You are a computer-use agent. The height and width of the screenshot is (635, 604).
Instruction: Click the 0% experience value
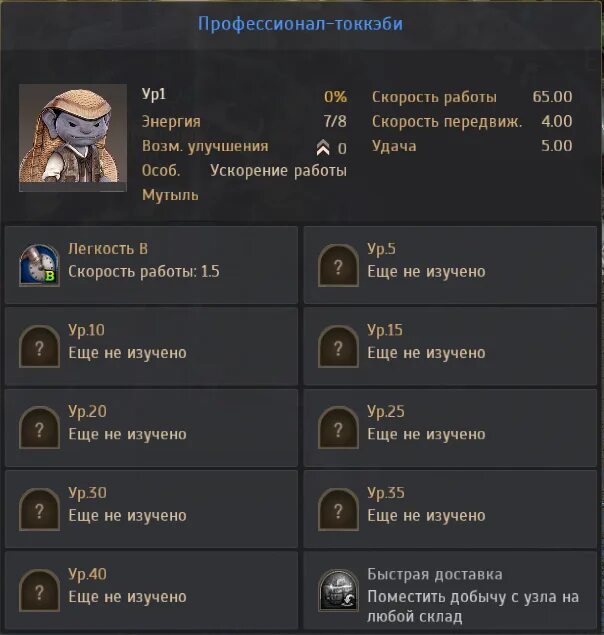tap(335, 97)
